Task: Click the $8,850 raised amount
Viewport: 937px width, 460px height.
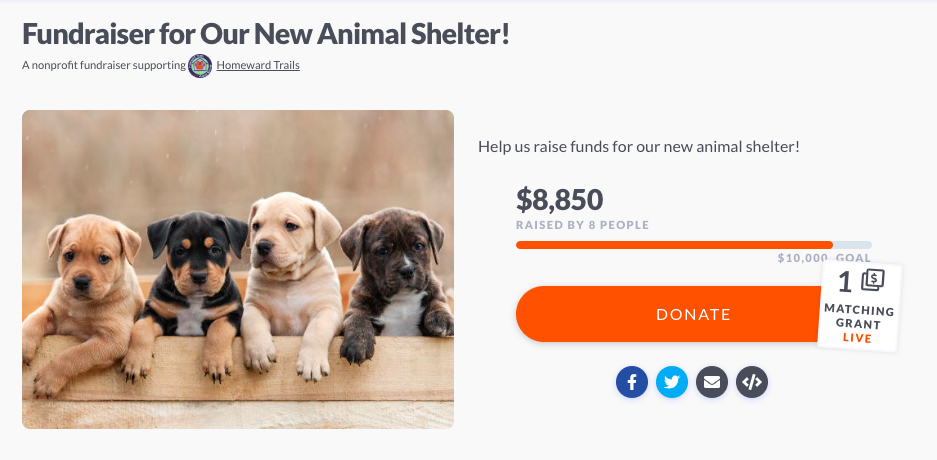Action: [x=559, y=200]
